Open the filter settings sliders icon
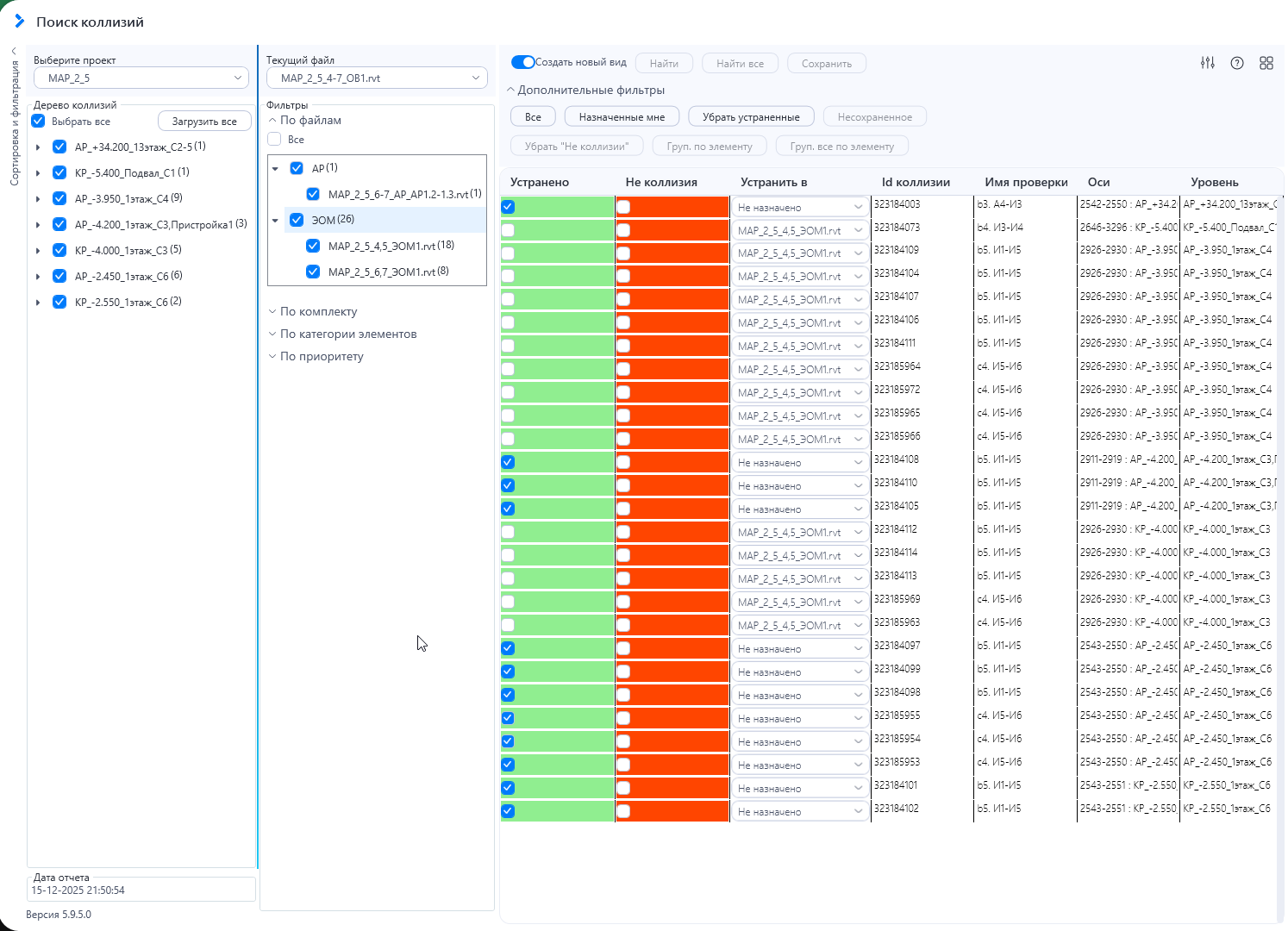 (x=1207, y=63)
